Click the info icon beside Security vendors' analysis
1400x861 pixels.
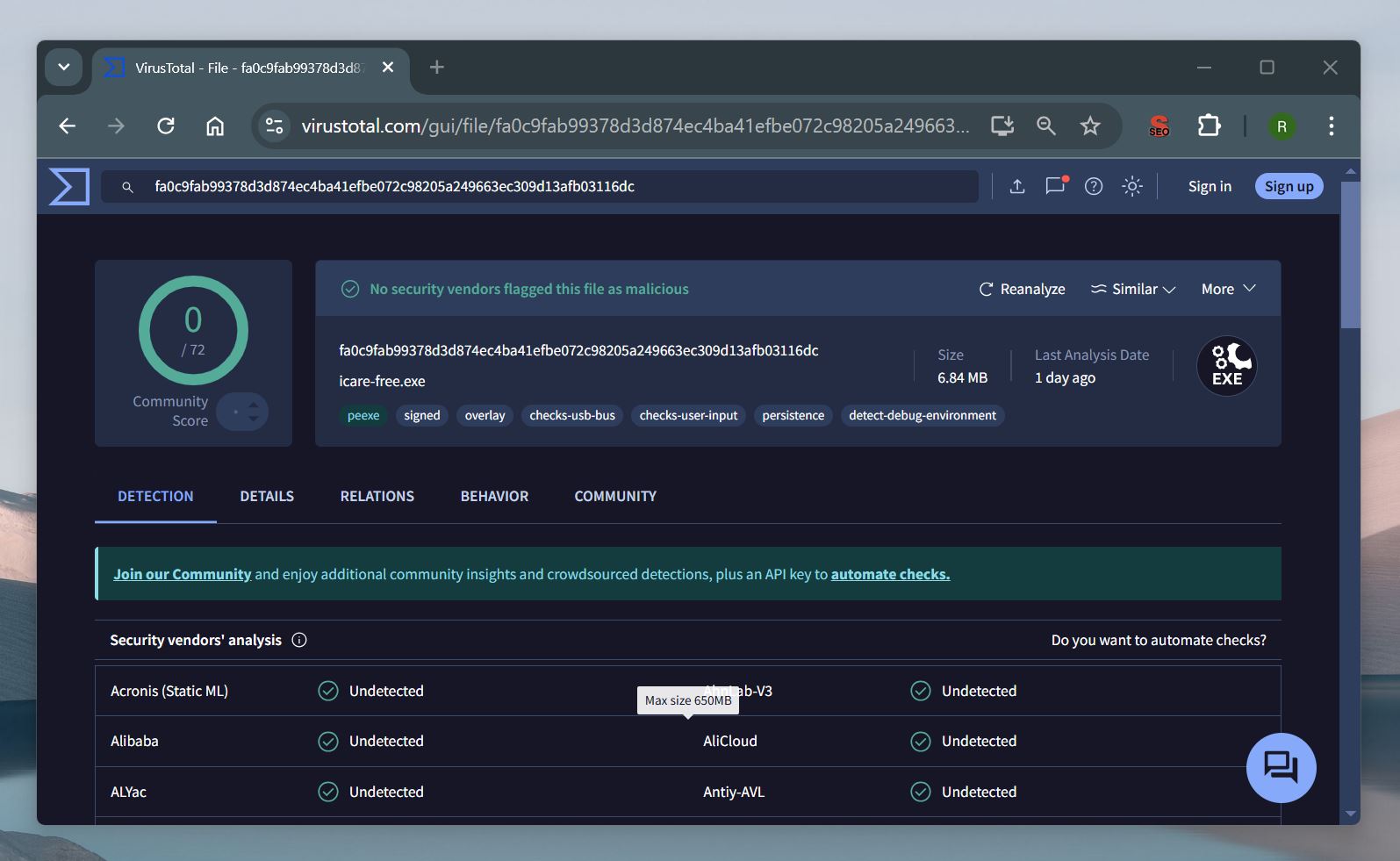[x=299, y=640]
